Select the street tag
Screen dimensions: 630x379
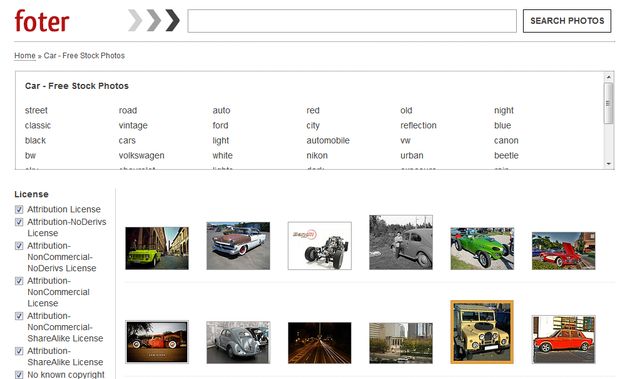click(36, 110)
